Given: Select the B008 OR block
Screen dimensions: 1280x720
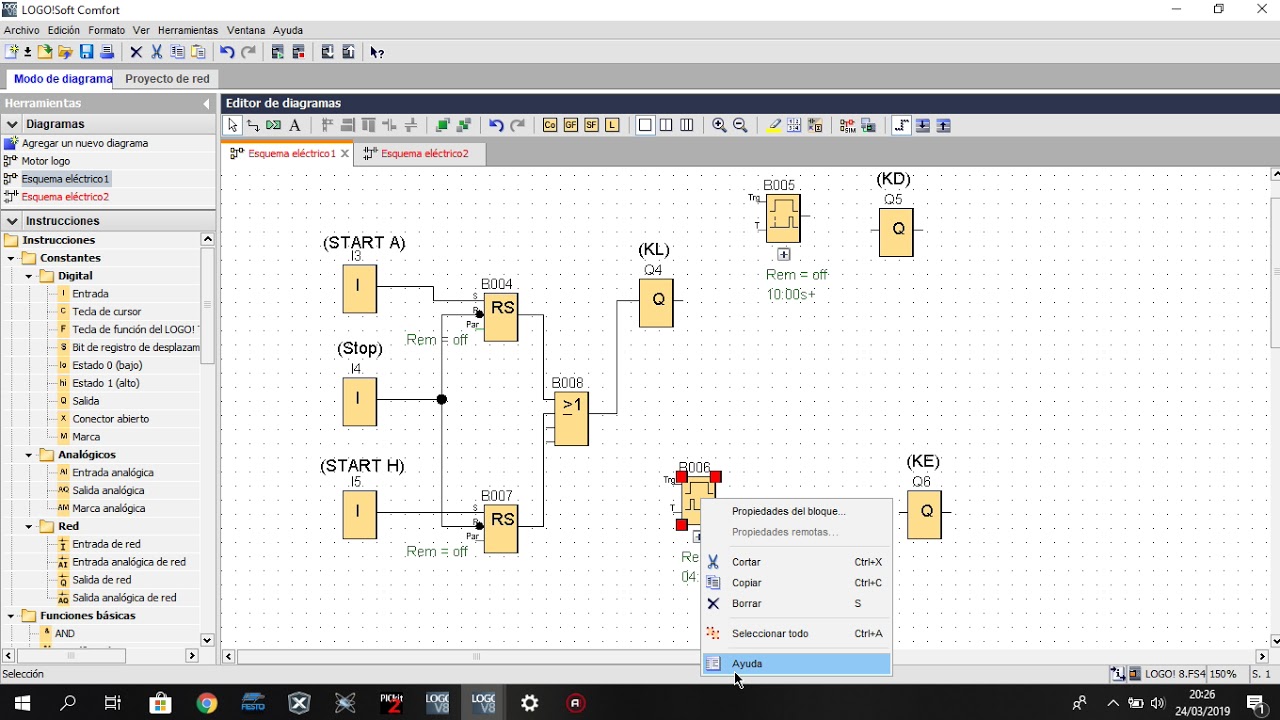Looking at the screenshot, I should 571,418.
